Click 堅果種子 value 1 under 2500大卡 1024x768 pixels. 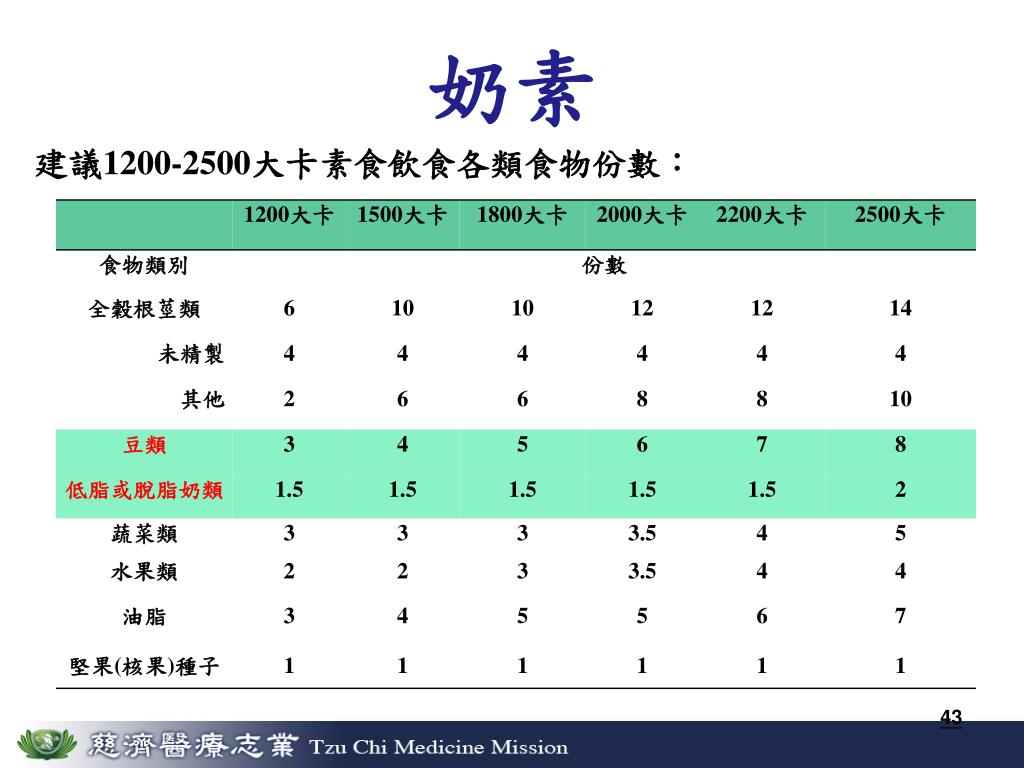(900, 665)
